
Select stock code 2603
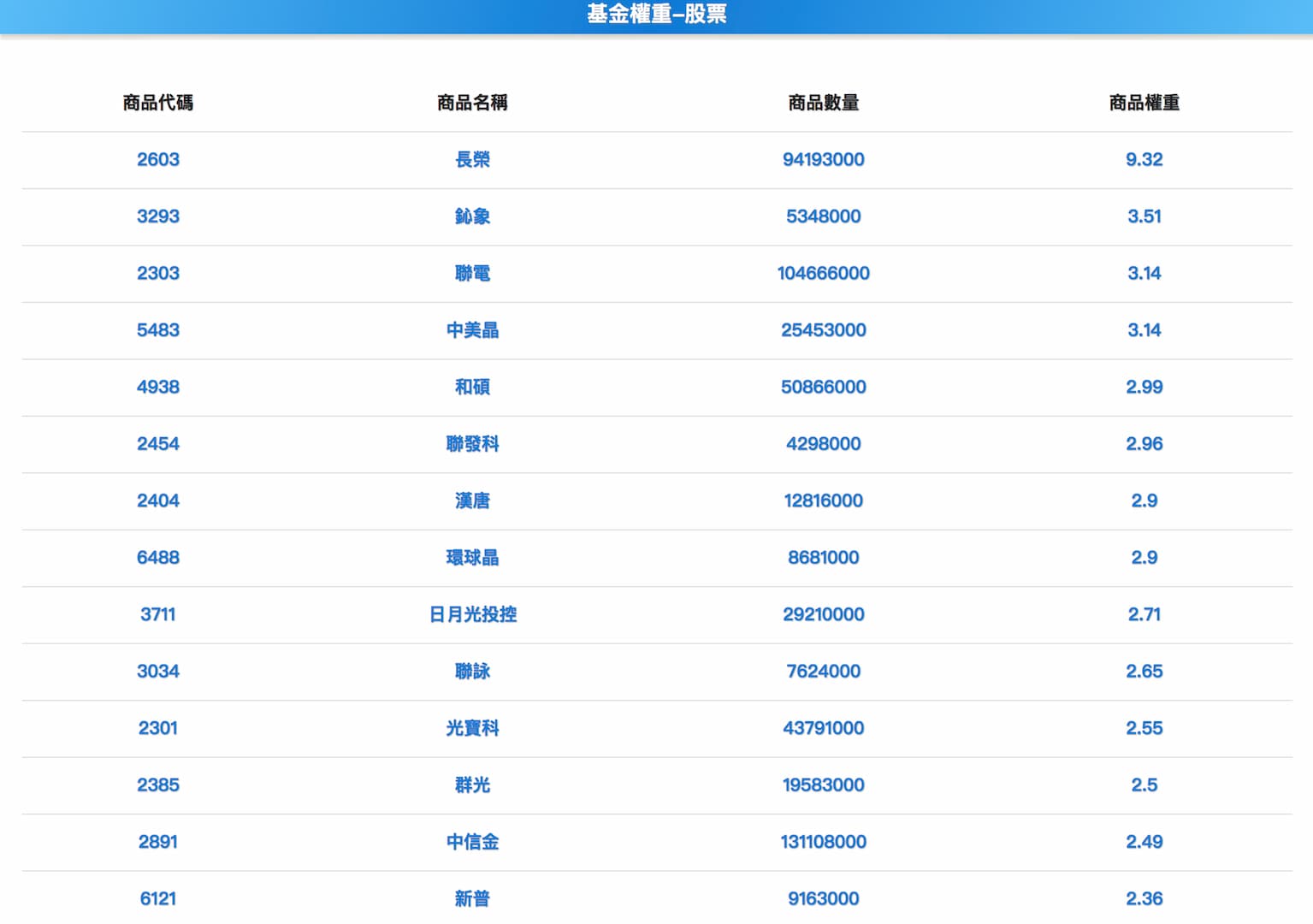coord(158,159)
